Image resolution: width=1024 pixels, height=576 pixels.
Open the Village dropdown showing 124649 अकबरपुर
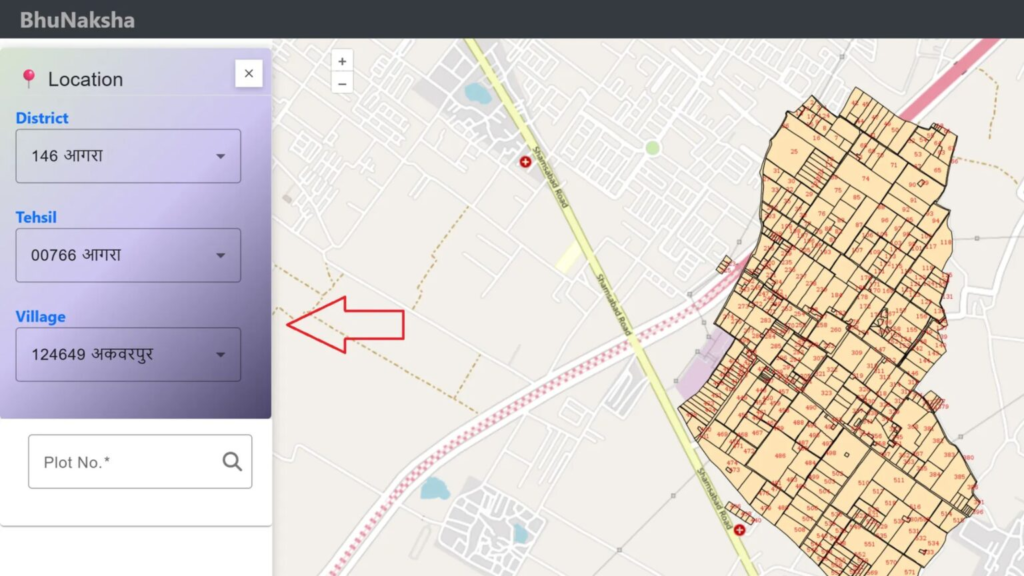128,355
